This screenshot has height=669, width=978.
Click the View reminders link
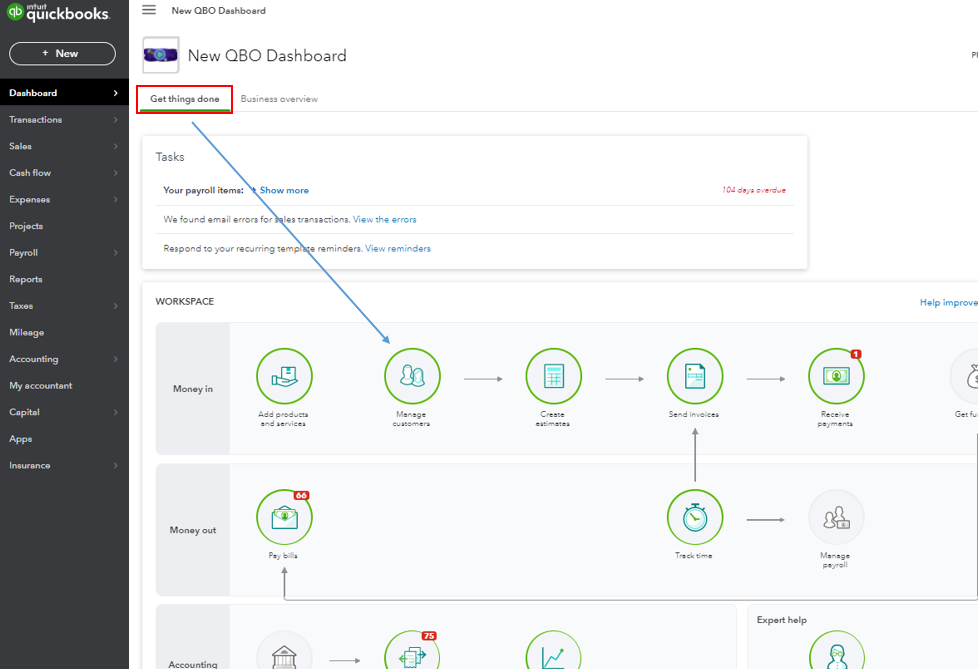(398, 248)
